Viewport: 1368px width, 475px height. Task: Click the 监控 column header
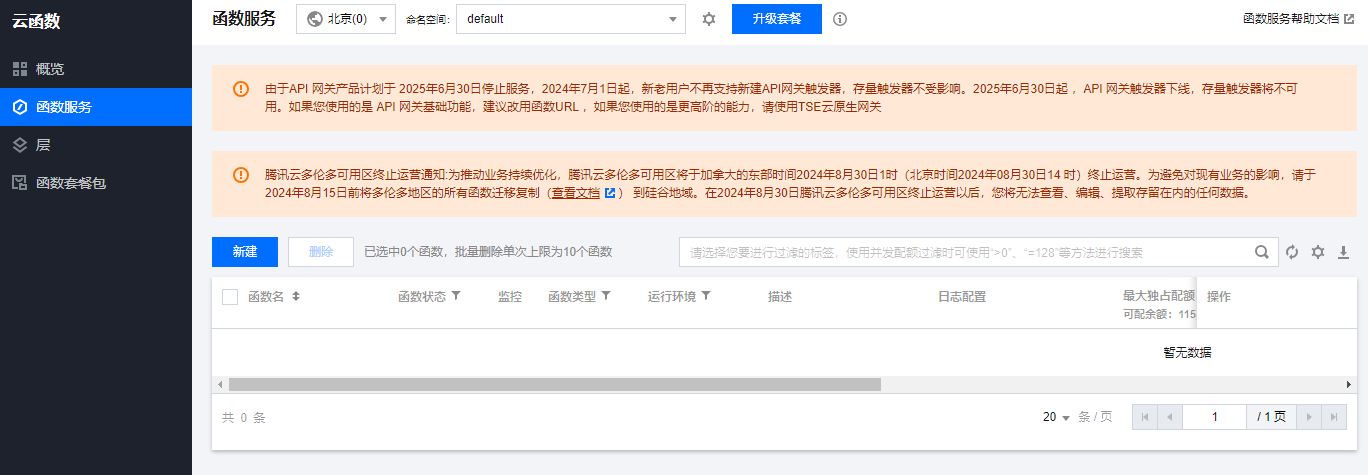(510, 297)
